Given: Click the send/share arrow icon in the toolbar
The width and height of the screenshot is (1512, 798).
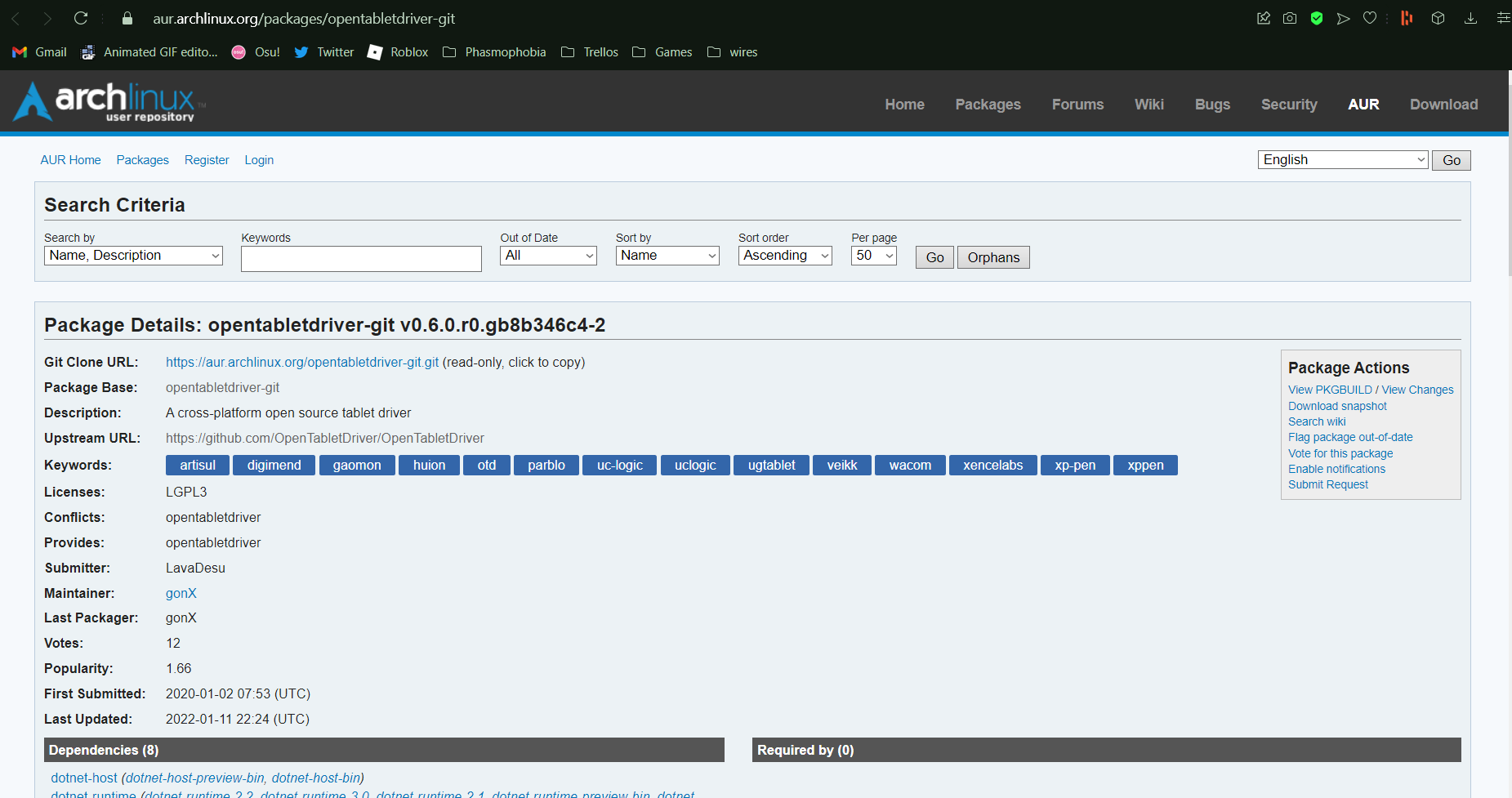Looking at the screenshot, I should [1343, 17].
